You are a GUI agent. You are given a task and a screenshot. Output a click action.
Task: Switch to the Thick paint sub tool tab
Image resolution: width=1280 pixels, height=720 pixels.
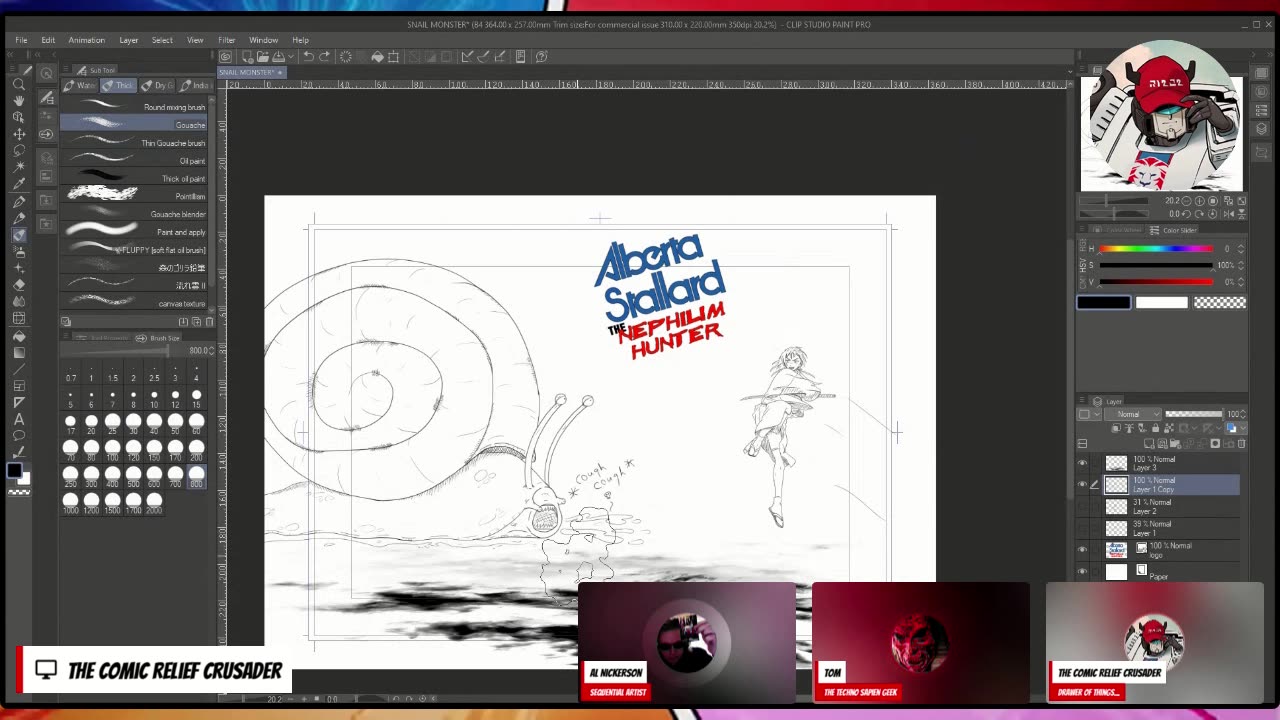click(120, 86)
